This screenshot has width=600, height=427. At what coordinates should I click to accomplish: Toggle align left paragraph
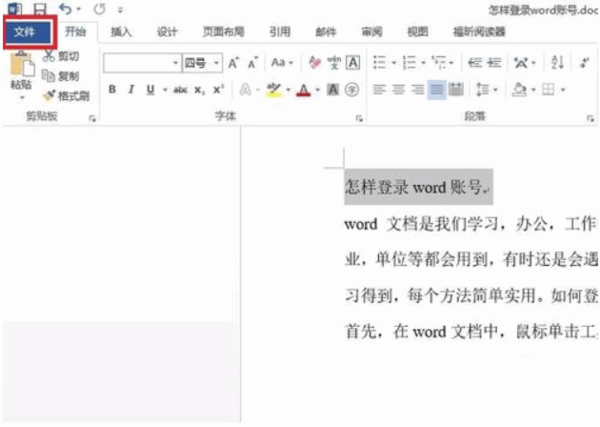(379, 90)
